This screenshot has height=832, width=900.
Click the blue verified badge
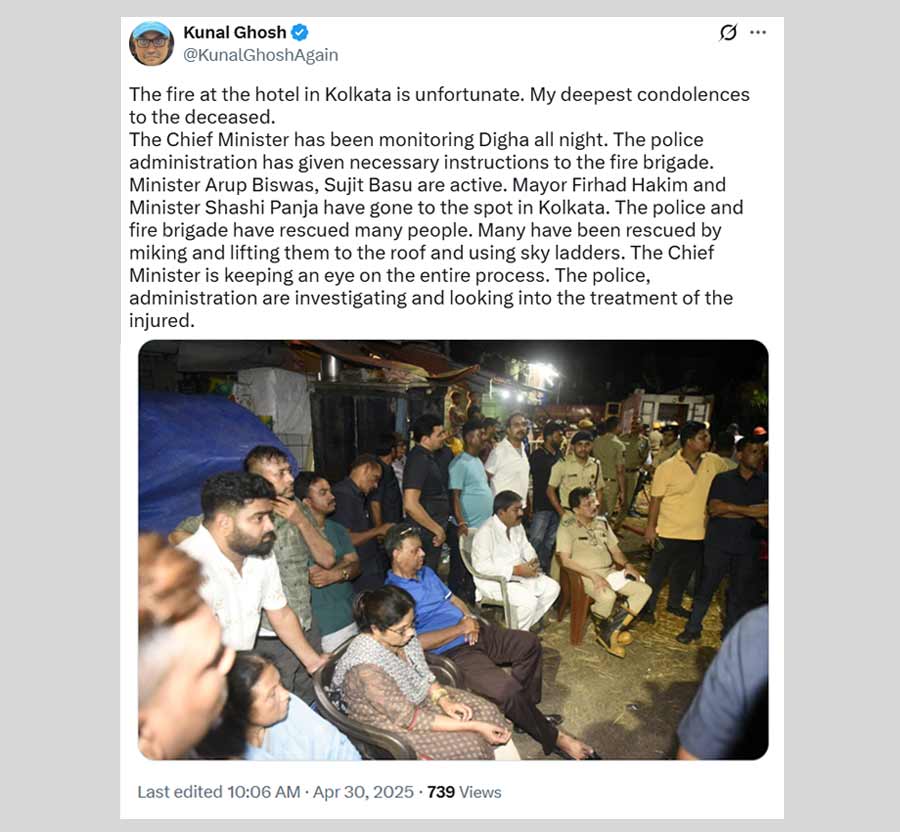(x=300, y=33)
